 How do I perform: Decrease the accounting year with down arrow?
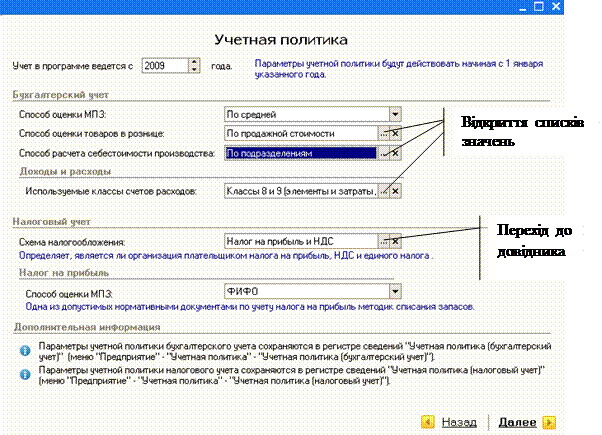point(193,70)
